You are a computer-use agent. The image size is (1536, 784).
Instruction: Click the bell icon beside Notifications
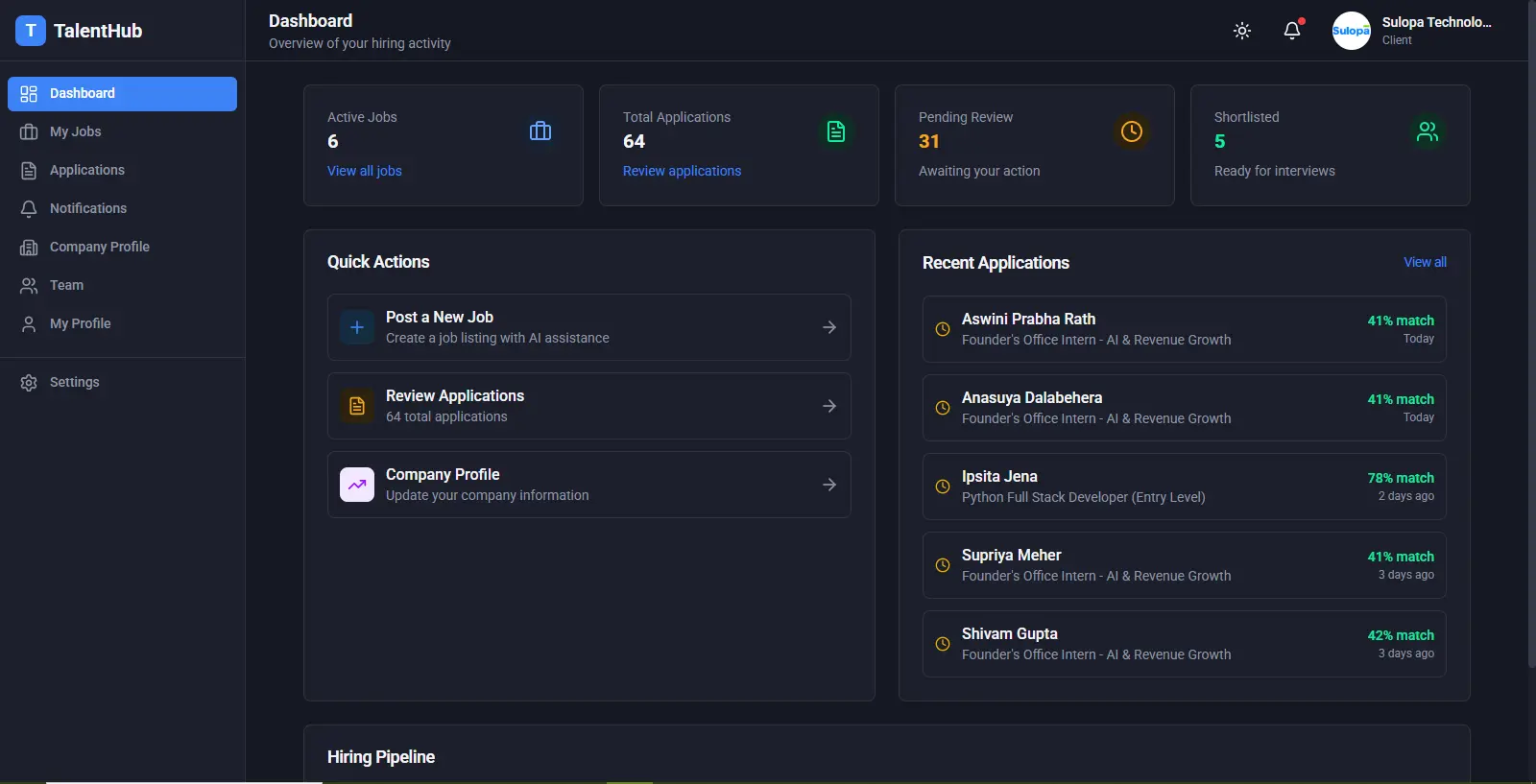pyautogui.click(x=29, y=209)
